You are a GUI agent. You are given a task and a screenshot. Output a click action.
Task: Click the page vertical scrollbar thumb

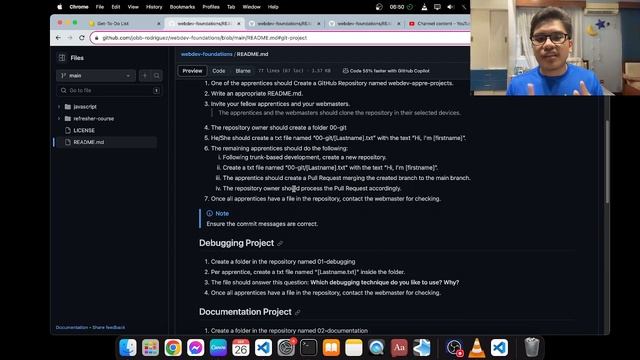tap(607, 161)
